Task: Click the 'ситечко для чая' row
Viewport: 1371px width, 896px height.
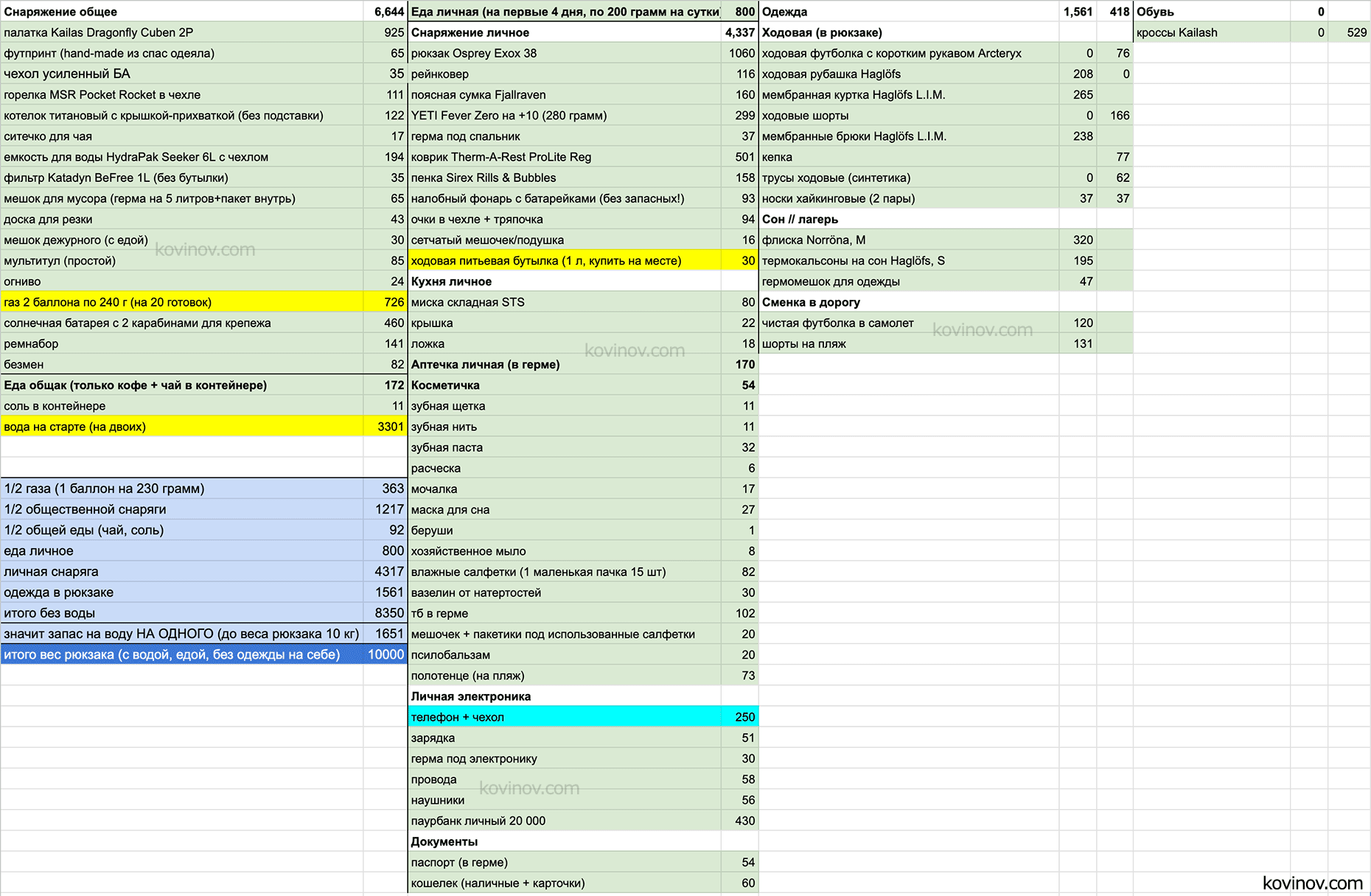Action: point(182,136)
